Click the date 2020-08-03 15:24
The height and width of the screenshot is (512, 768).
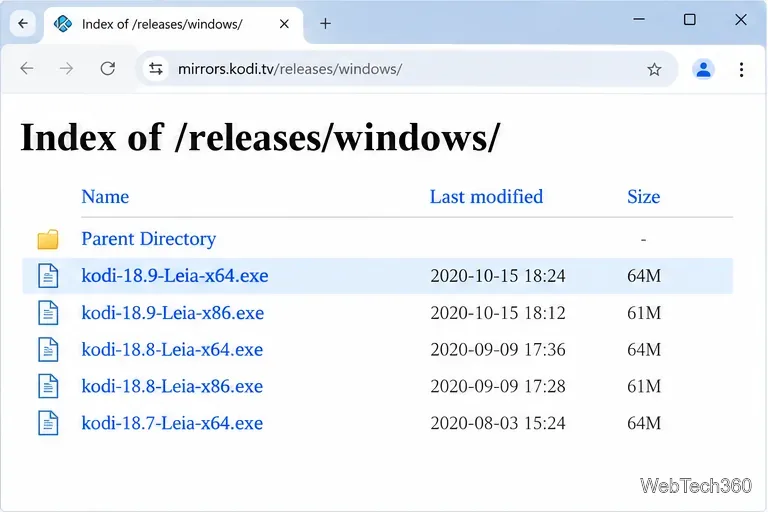(x=498, y=423)
